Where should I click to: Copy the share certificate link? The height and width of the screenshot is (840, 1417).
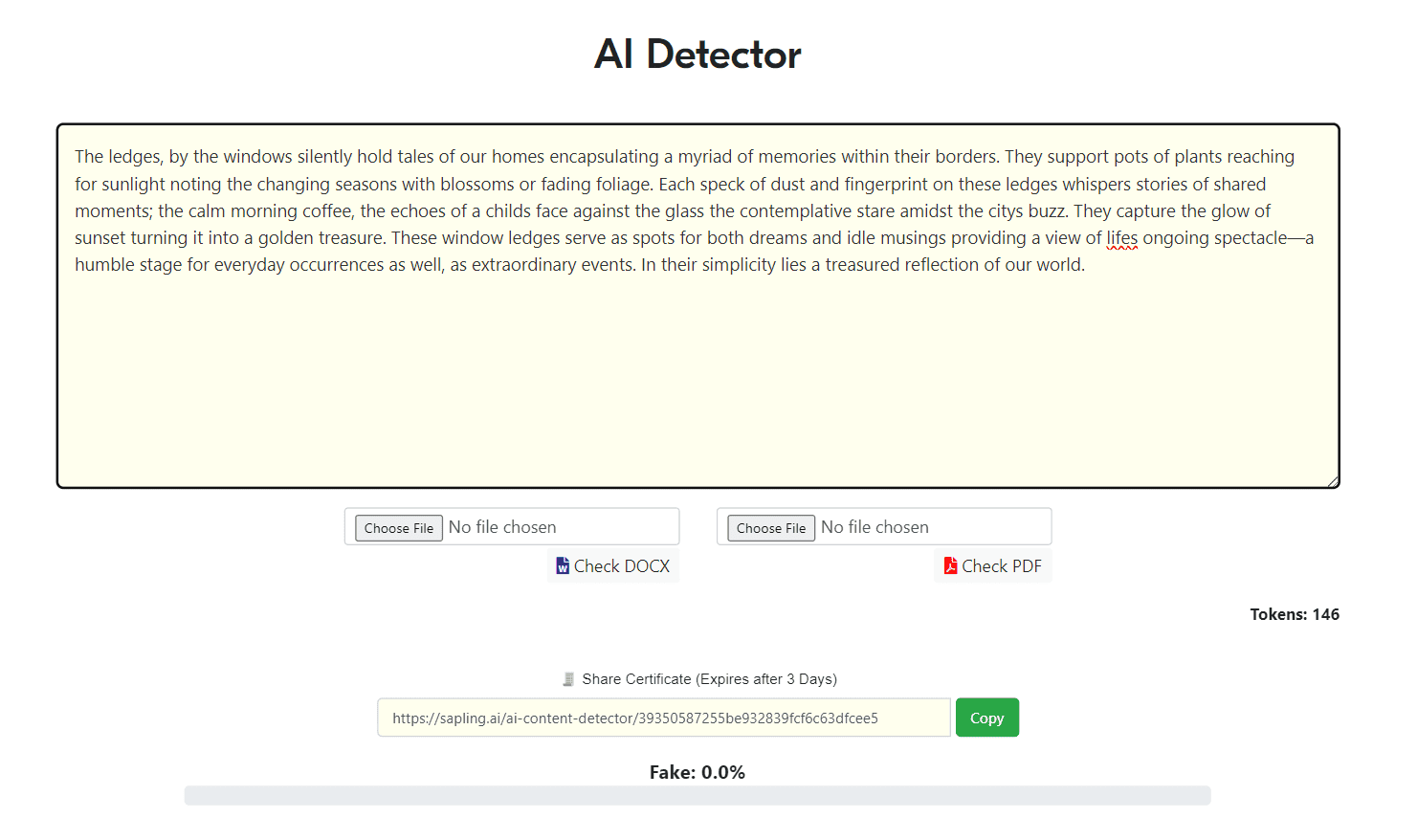[987, 718]
